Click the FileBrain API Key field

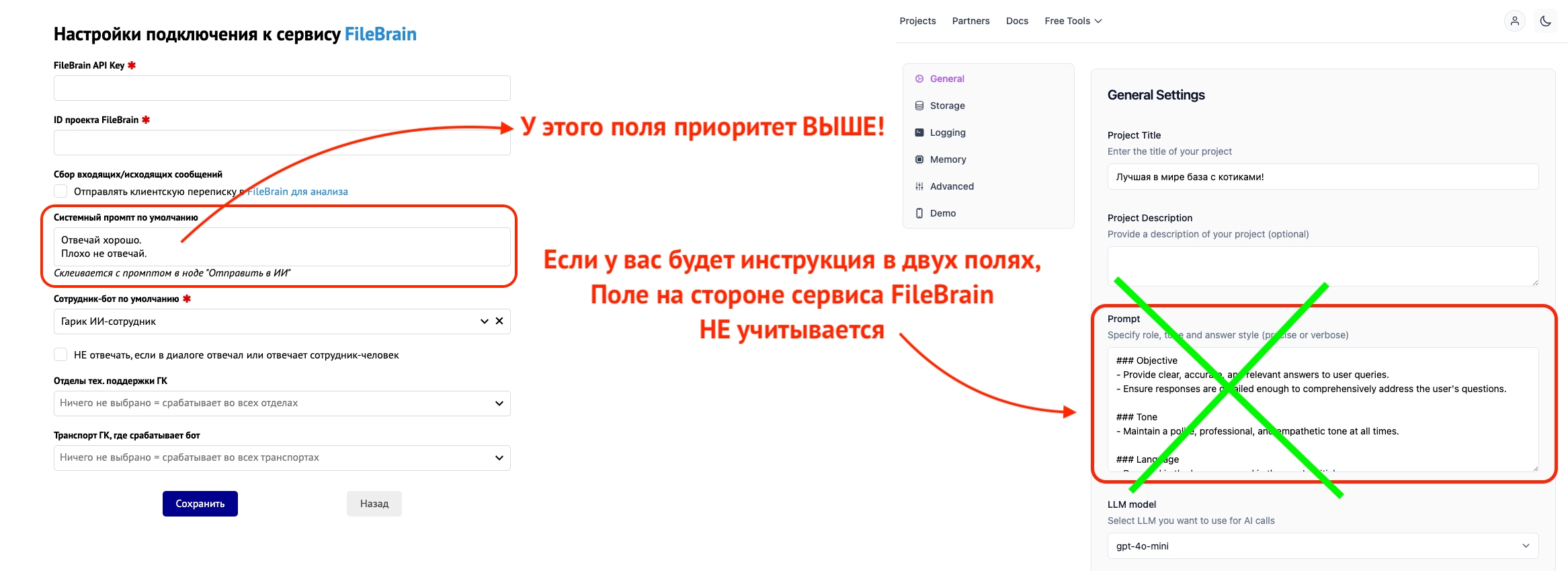click(282, 88)
